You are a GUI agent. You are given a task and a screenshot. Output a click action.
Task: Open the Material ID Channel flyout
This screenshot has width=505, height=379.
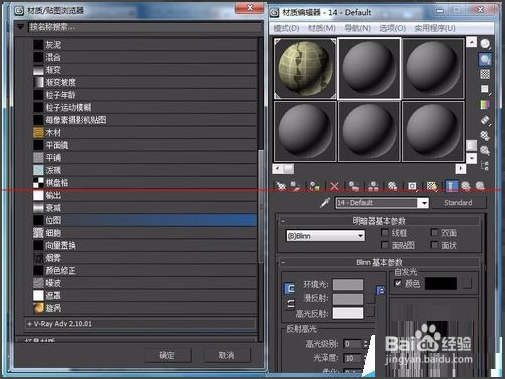click(x=412, y=186)
